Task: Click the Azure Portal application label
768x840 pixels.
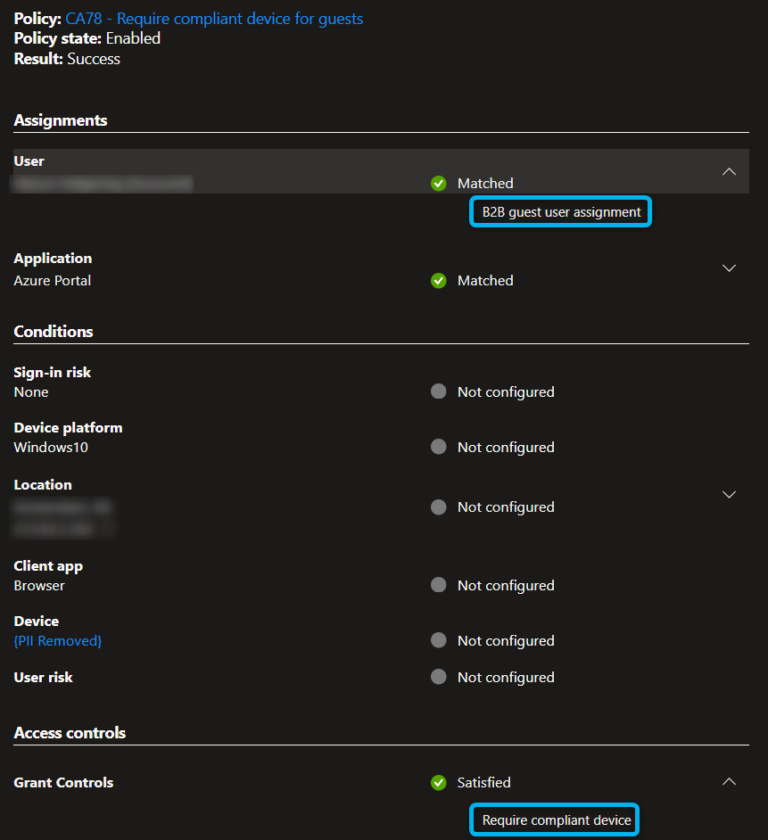Action: [52, 280]
